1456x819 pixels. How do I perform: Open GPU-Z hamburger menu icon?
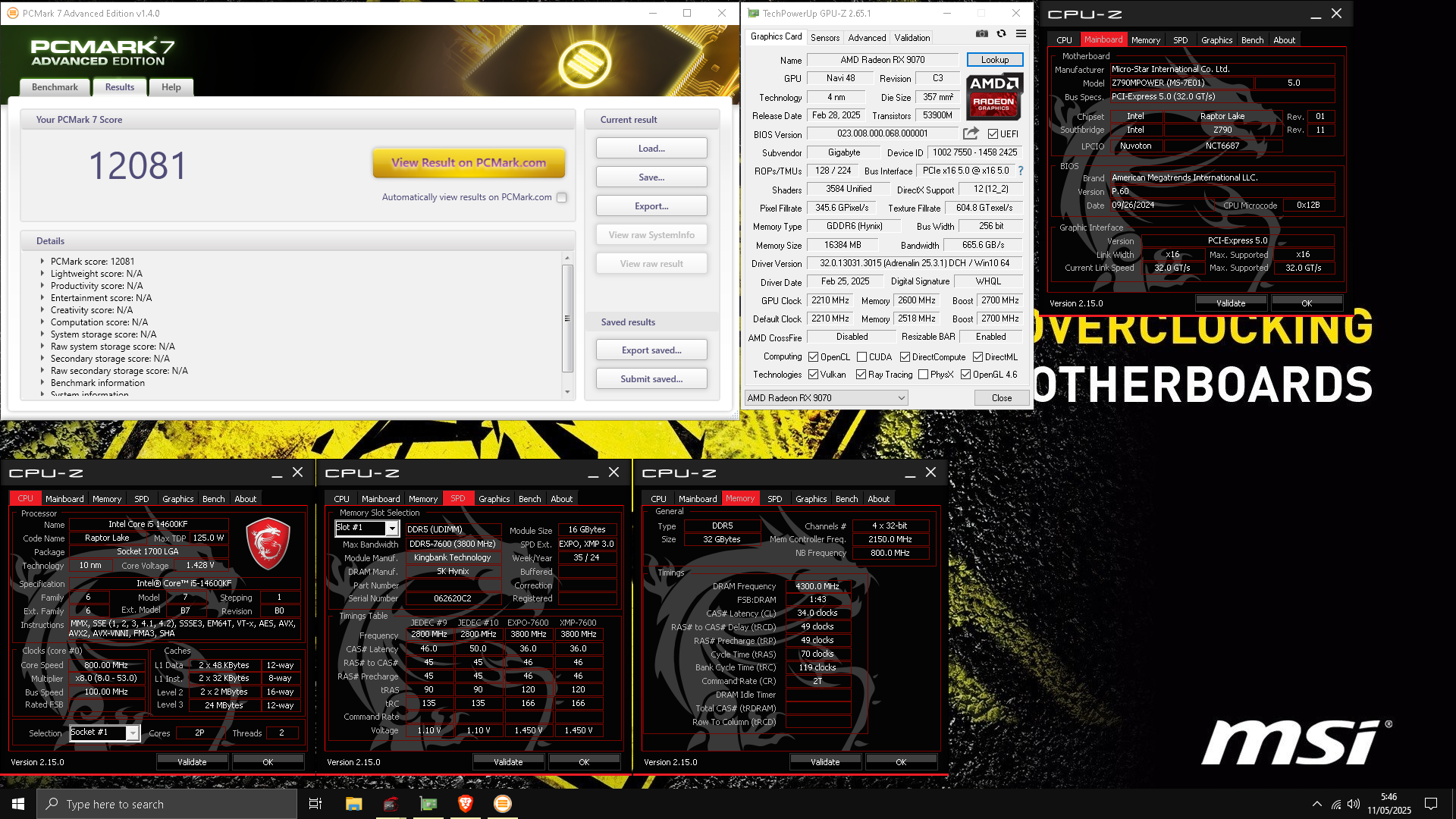[x=1021, y=34]
